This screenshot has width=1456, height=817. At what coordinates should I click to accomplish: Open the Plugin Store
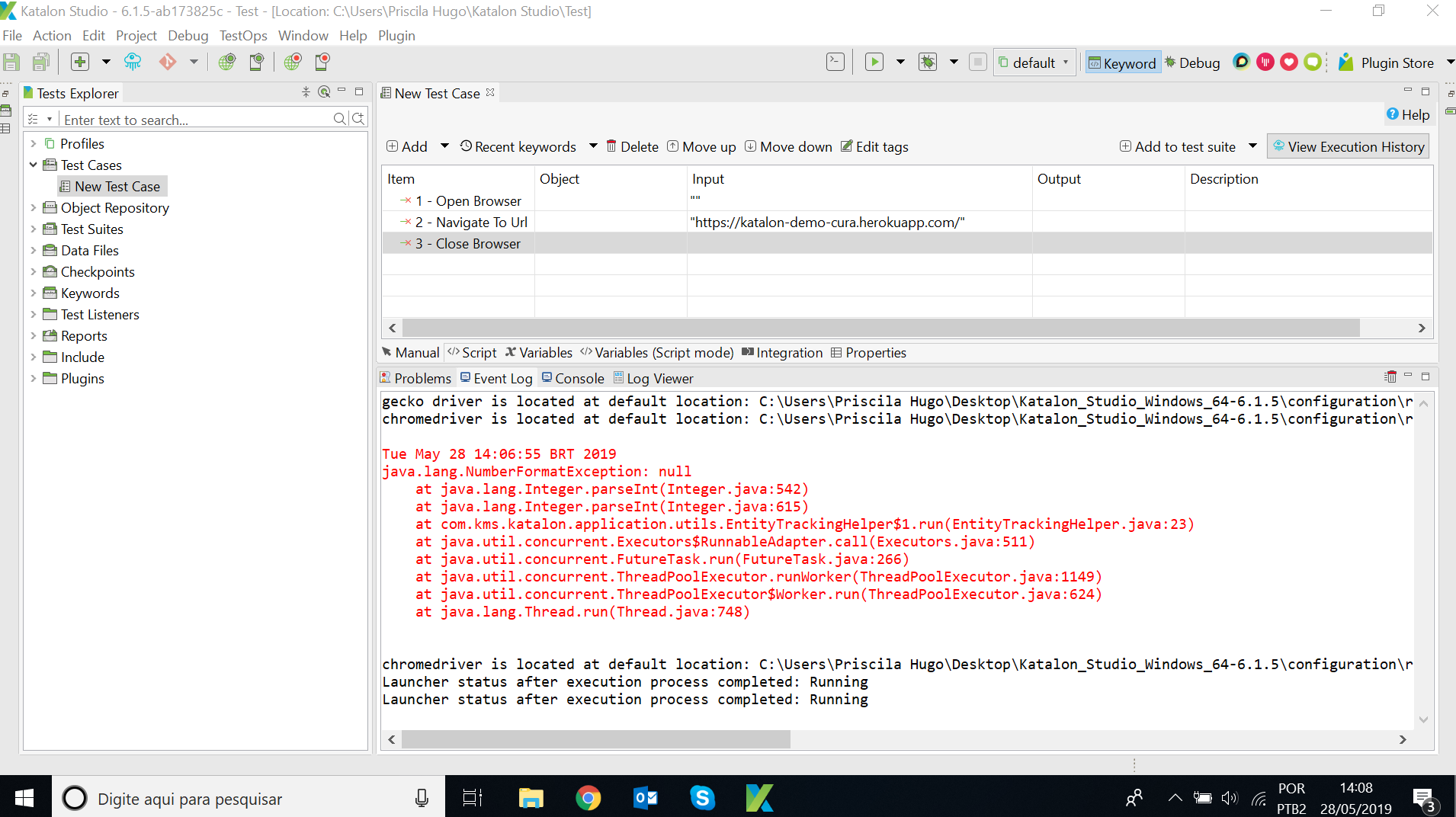tap(1395, 62)
